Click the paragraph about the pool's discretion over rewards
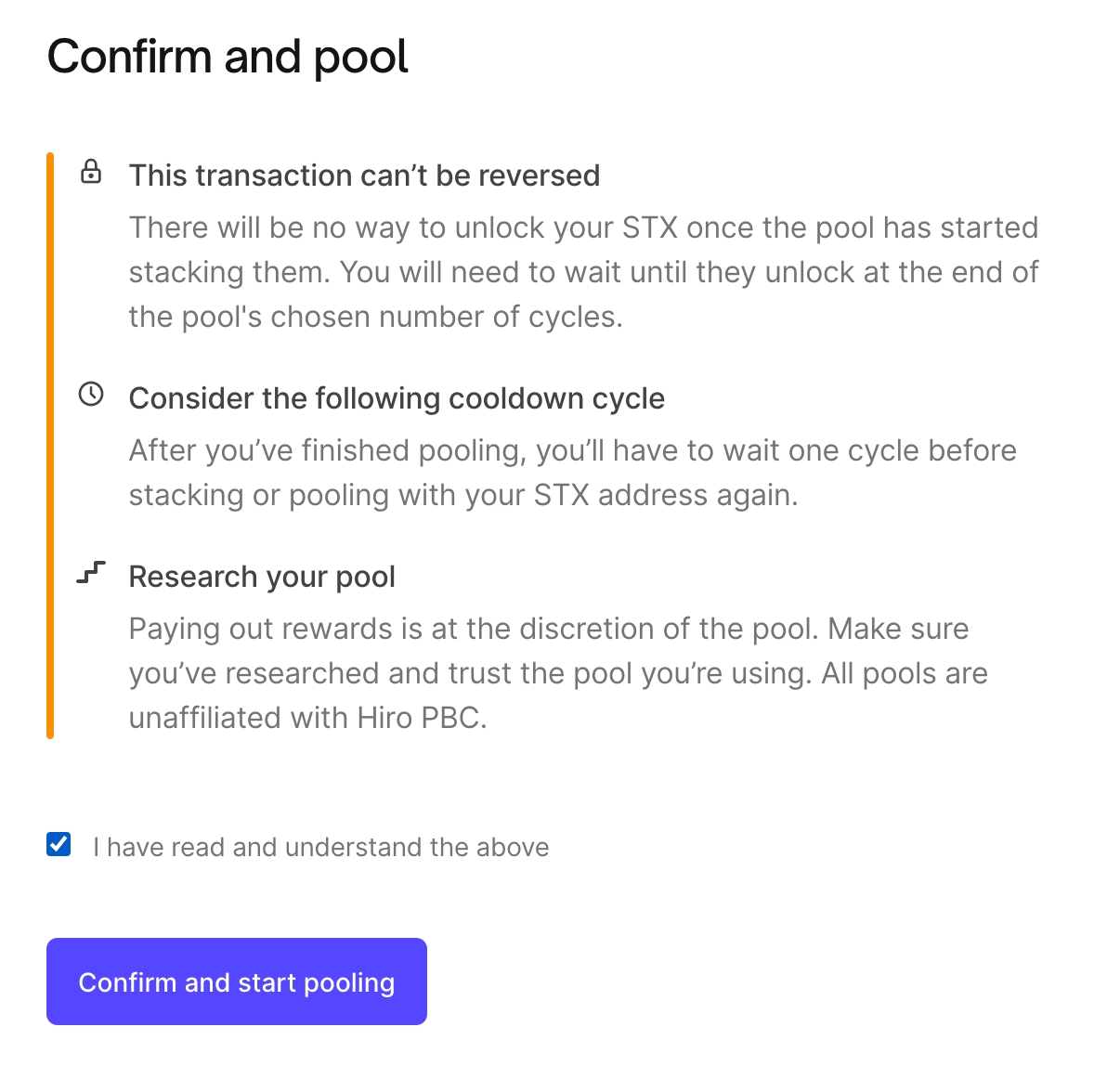The height and width of the screenshot is (1079, 1120). point(557,673)
